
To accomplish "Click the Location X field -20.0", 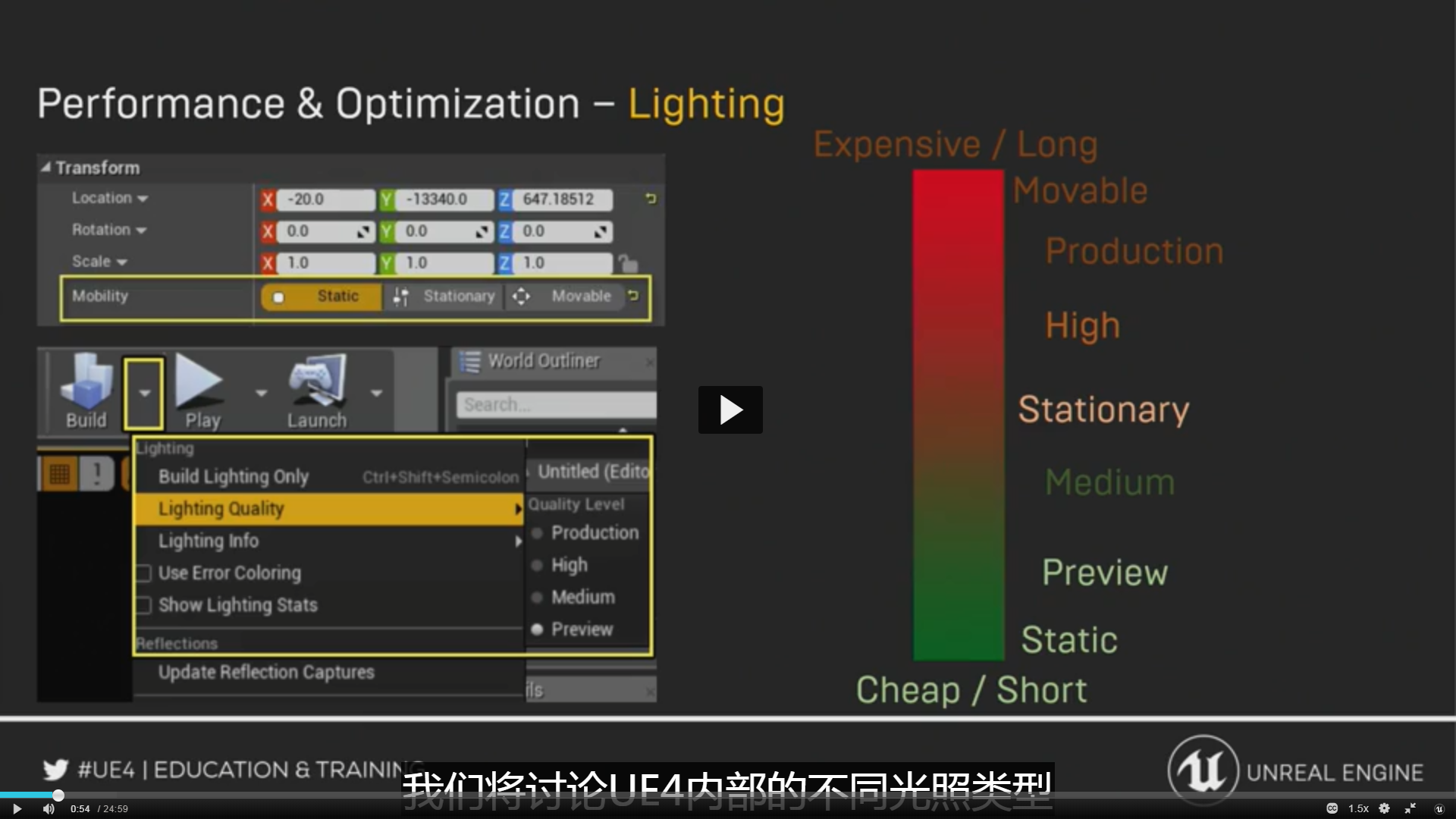I will [x=326, y=199].
